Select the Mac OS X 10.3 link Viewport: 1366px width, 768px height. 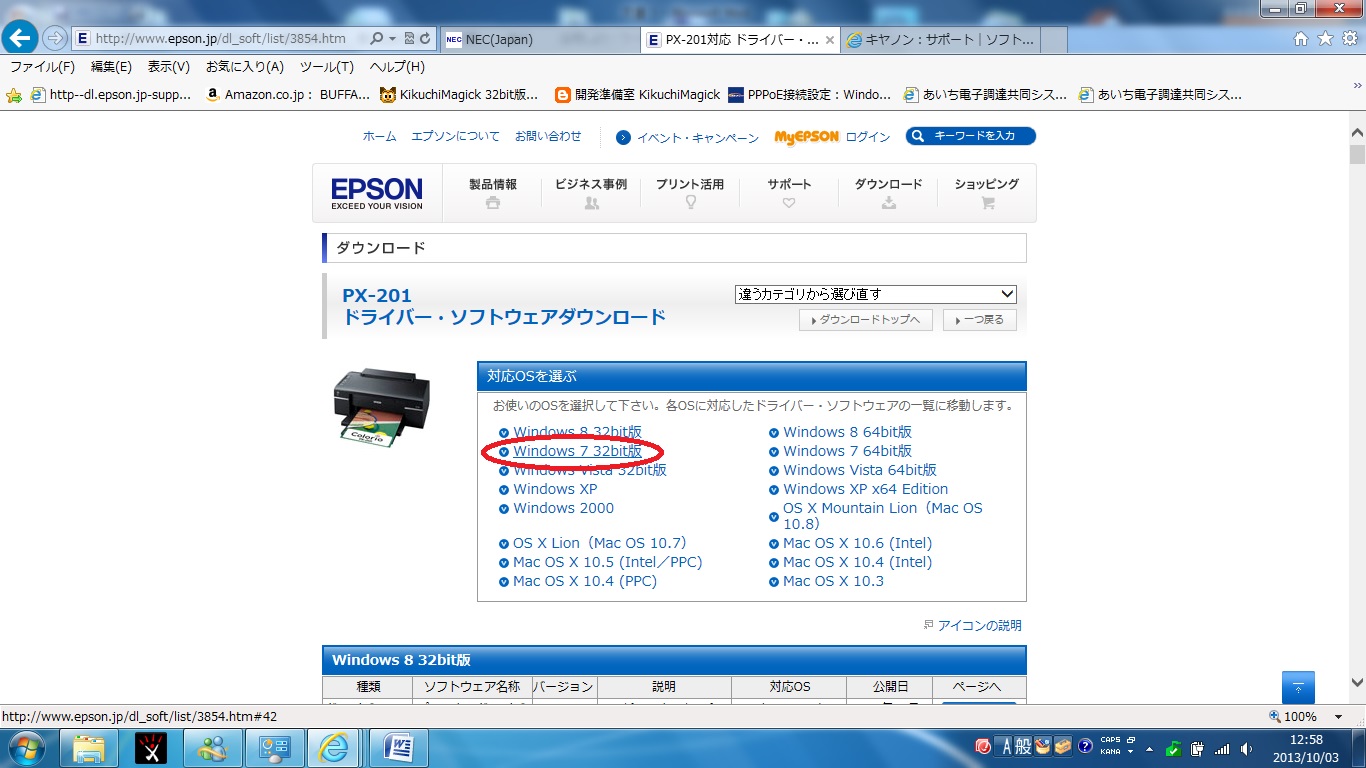pyautogui.click(x=833, y=581)
